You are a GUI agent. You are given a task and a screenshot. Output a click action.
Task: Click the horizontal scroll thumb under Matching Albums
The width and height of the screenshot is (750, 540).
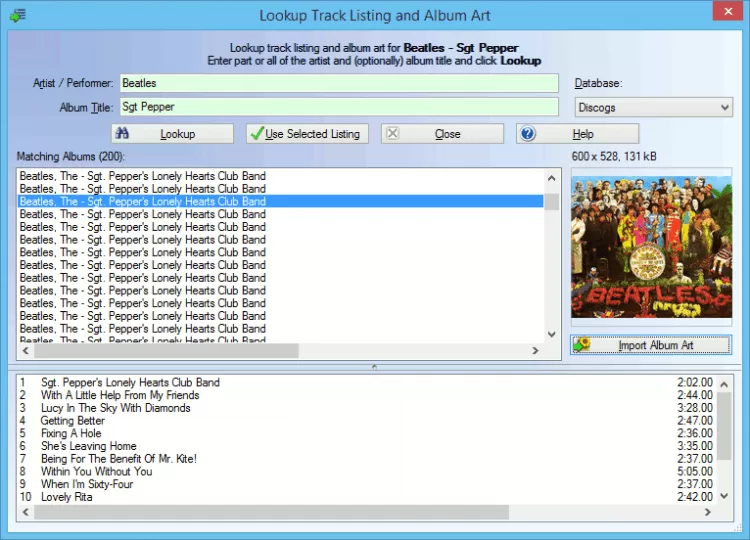point(166,351)
